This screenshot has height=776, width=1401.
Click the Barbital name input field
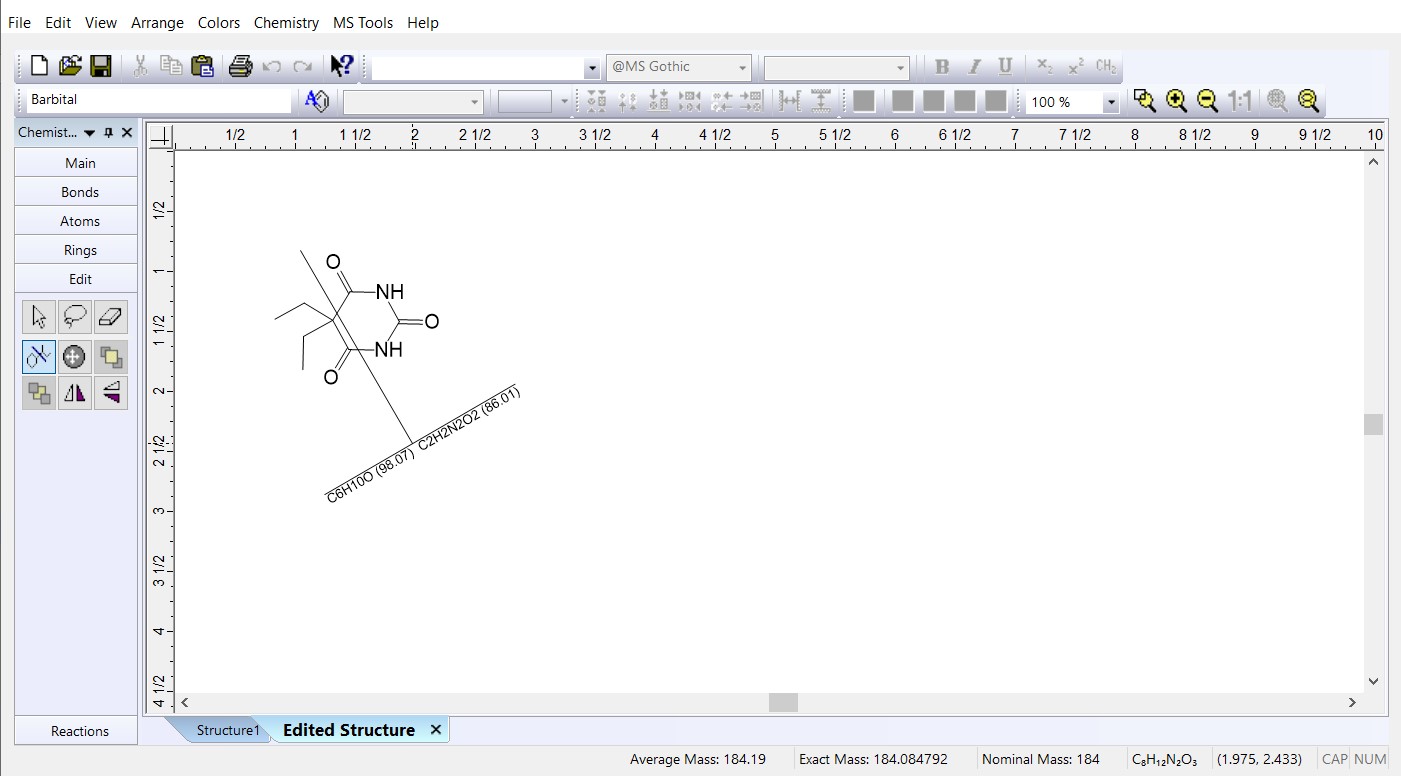(158, 100)
